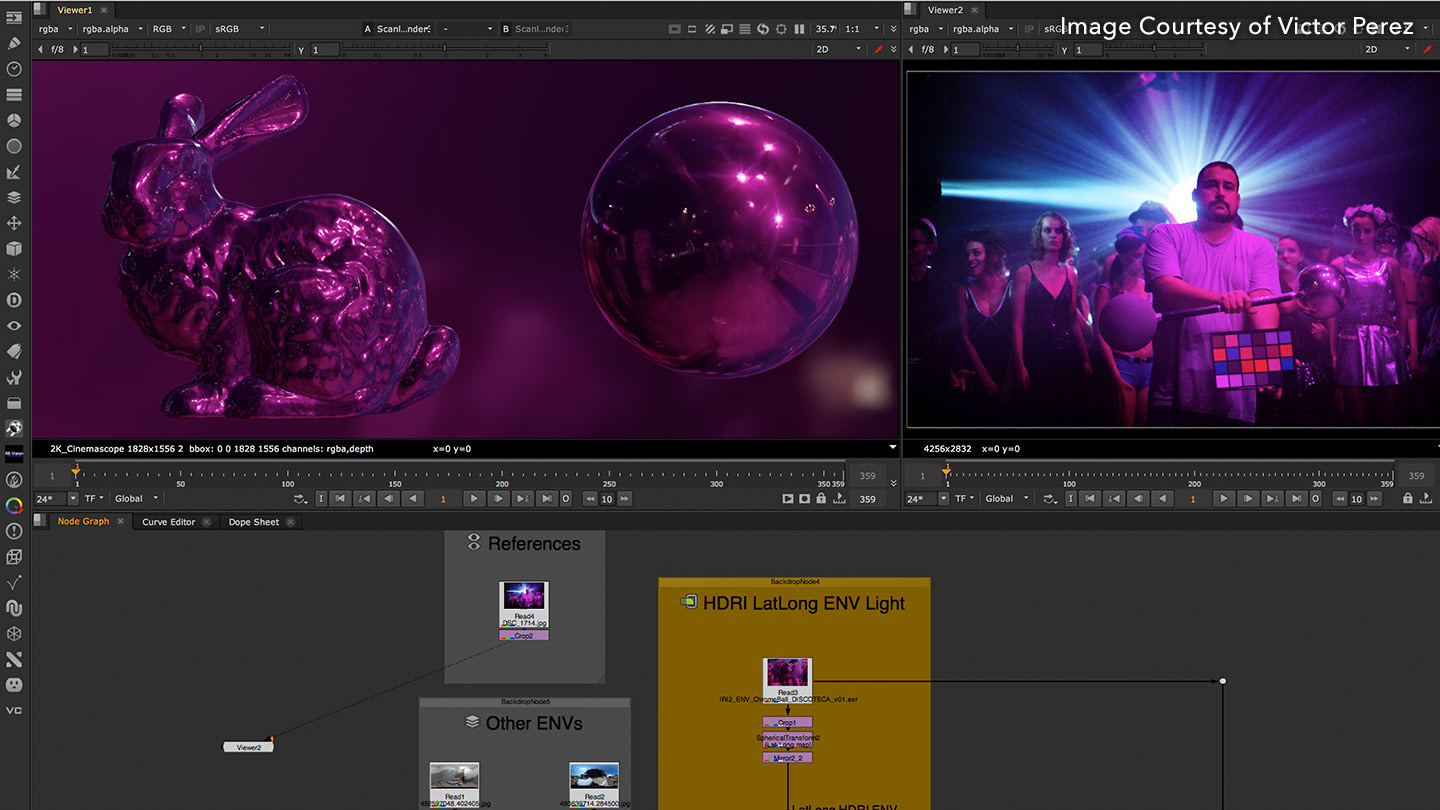The height and width of the screenshot is (810, 1440).
Task: Open the Views nodes eye icon
Action: [14, 326]
